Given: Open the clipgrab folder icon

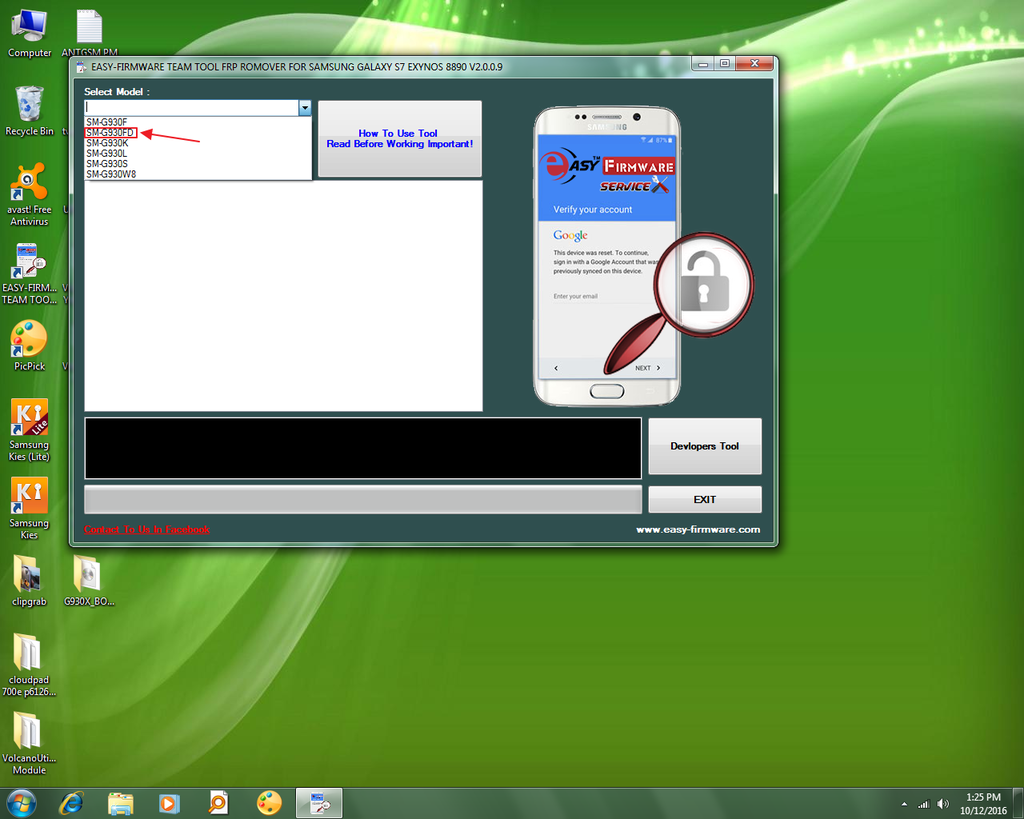Looking at the screenshot, I should (29, 580).
